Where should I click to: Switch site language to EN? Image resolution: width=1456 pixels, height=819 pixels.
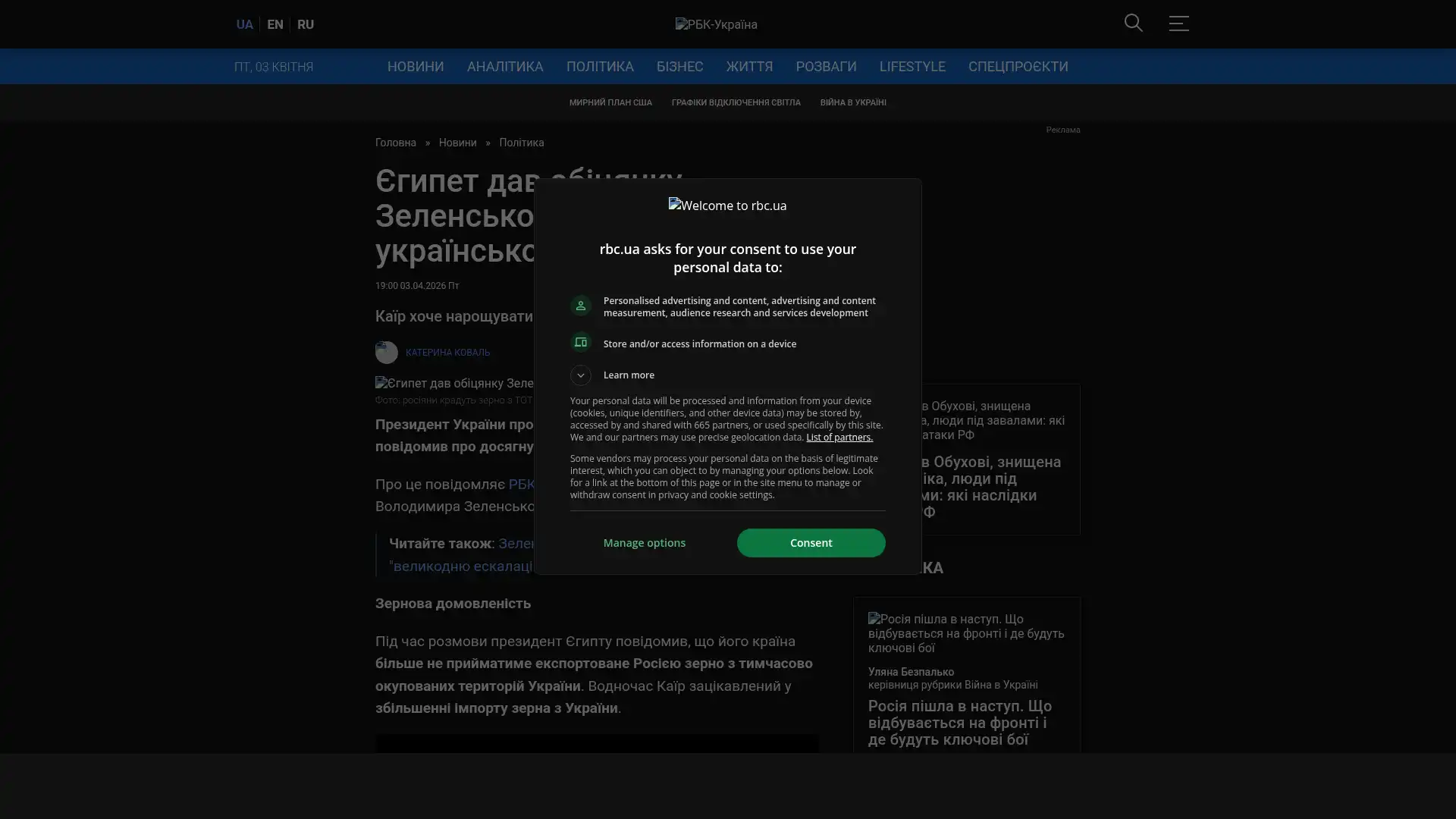click(x=275, y=24)
